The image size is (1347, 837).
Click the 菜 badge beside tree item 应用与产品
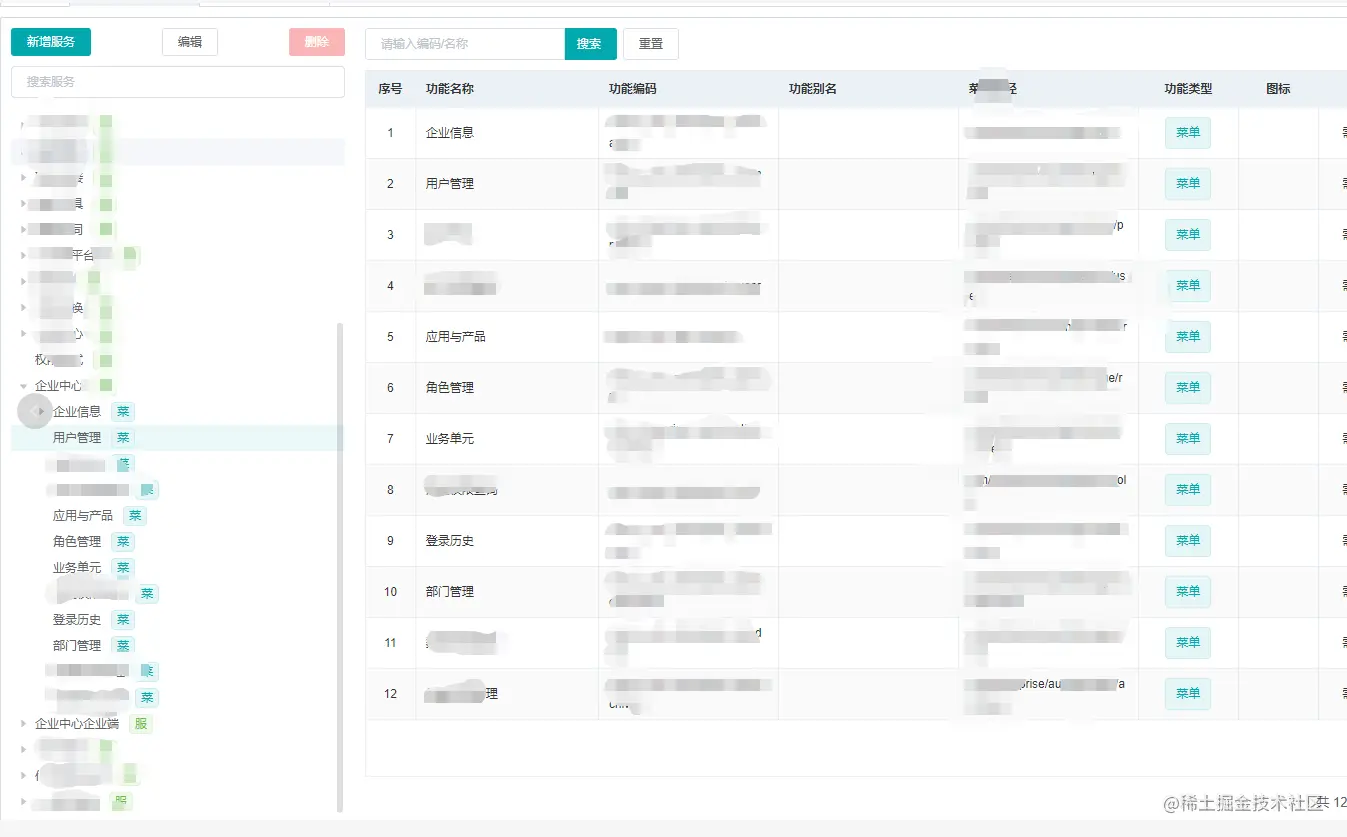tap(135, 516)
